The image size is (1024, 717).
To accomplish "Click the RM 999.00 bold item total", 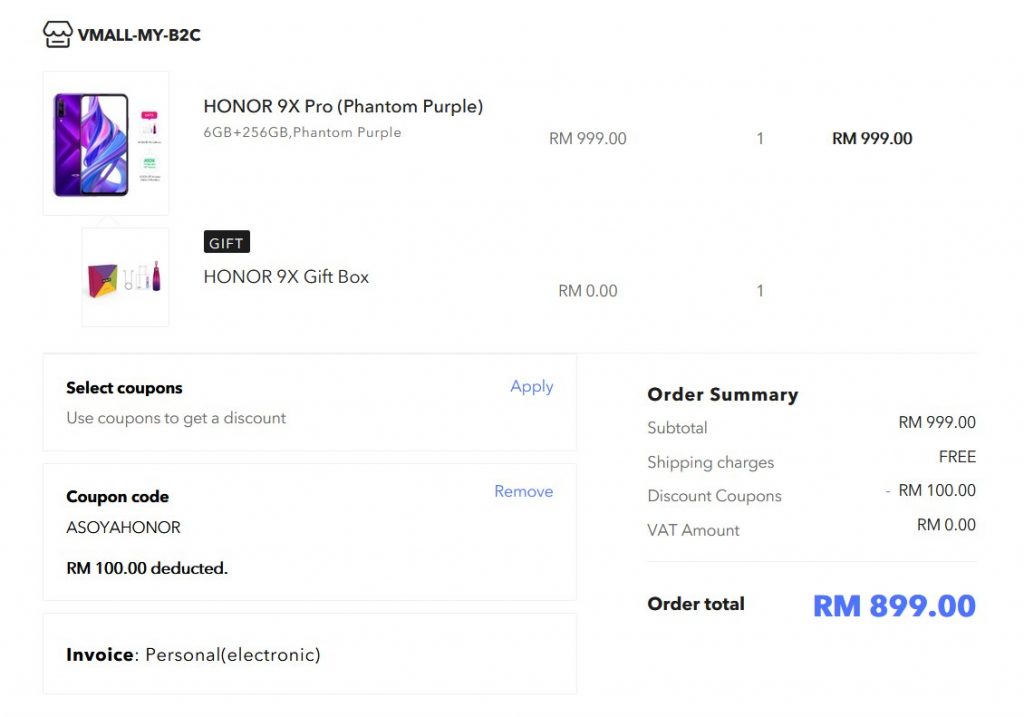I will (x=872, y=138).
